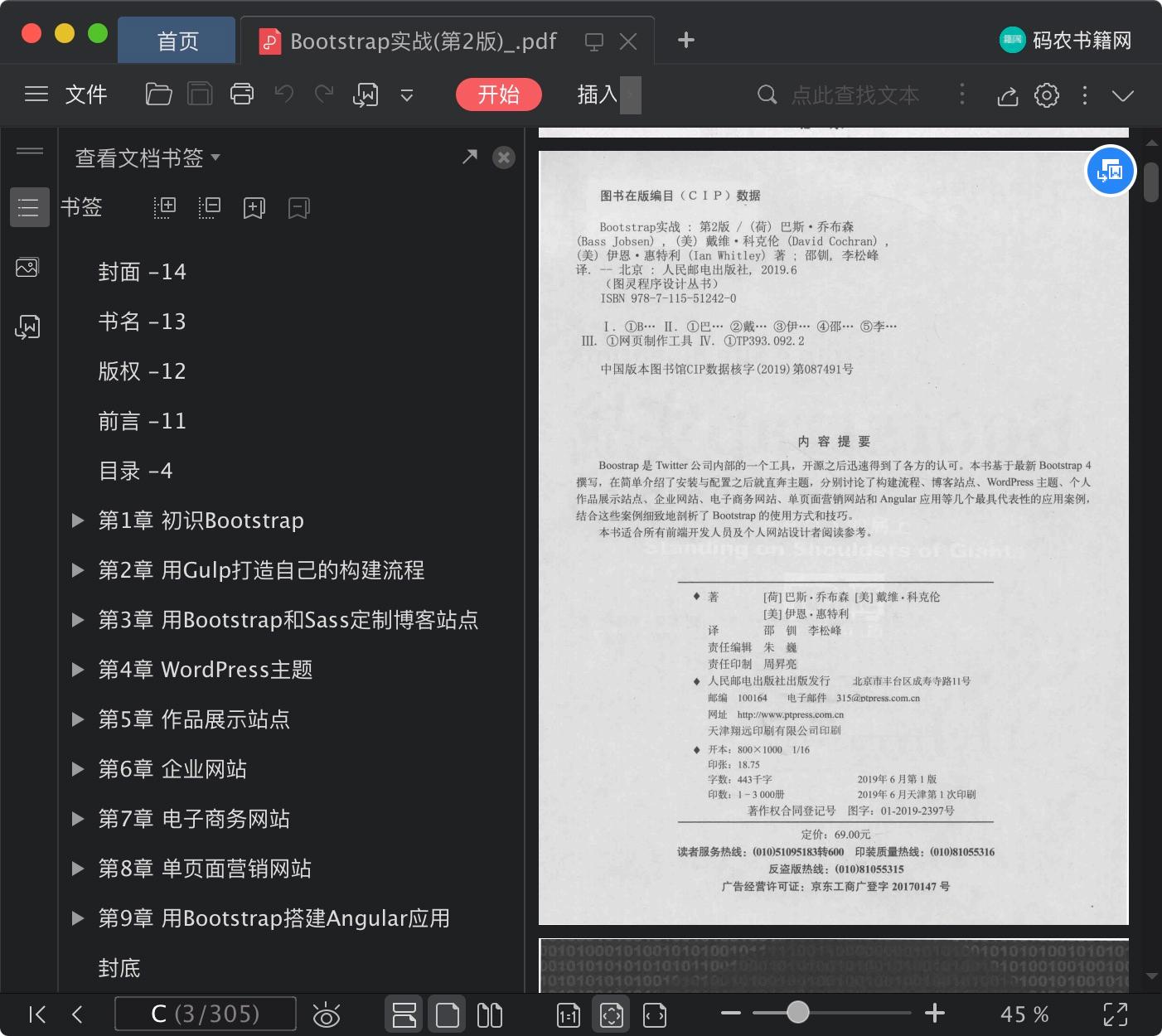The height and width of the screenshot is (1036, 1162).
Task: Click the page number input field
Action: (206, 1014)
